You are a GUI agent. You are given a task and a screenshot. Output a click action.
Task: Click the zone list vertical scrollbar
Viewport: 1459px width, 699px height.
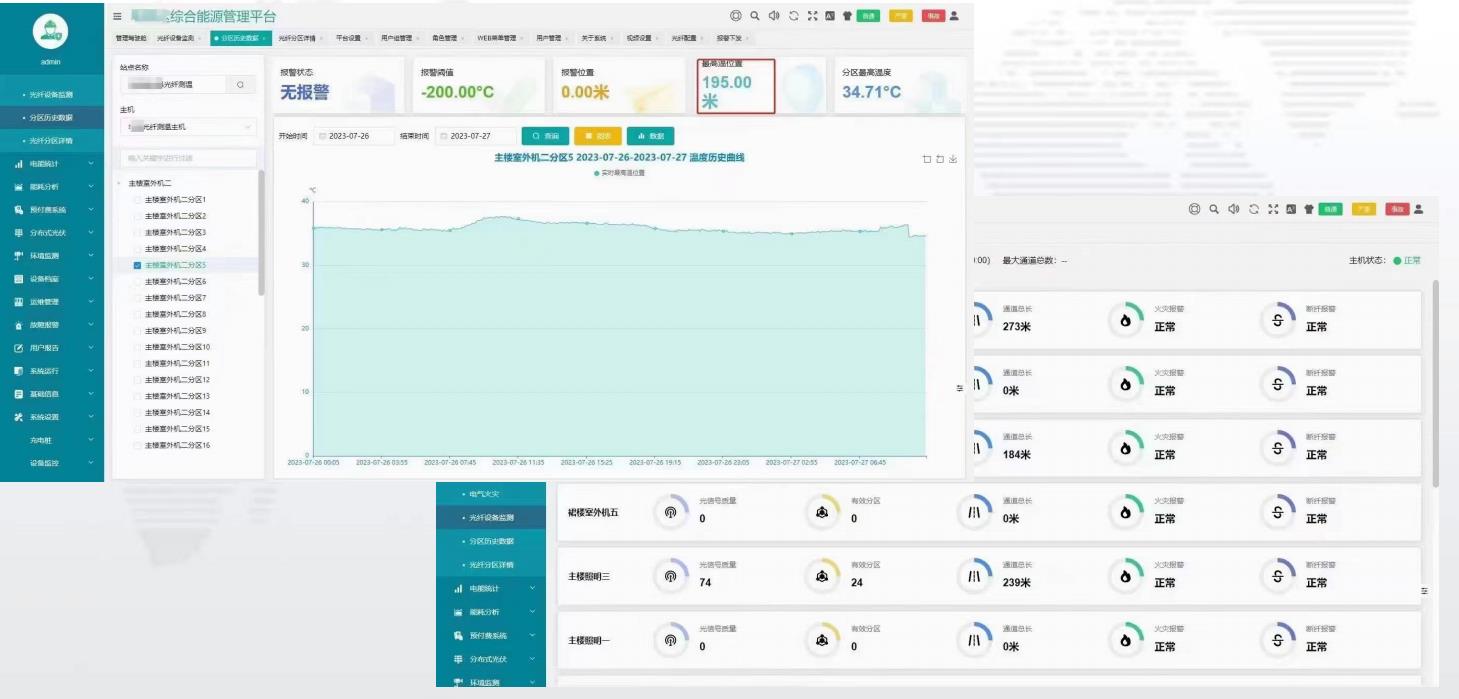pos(262,230)
